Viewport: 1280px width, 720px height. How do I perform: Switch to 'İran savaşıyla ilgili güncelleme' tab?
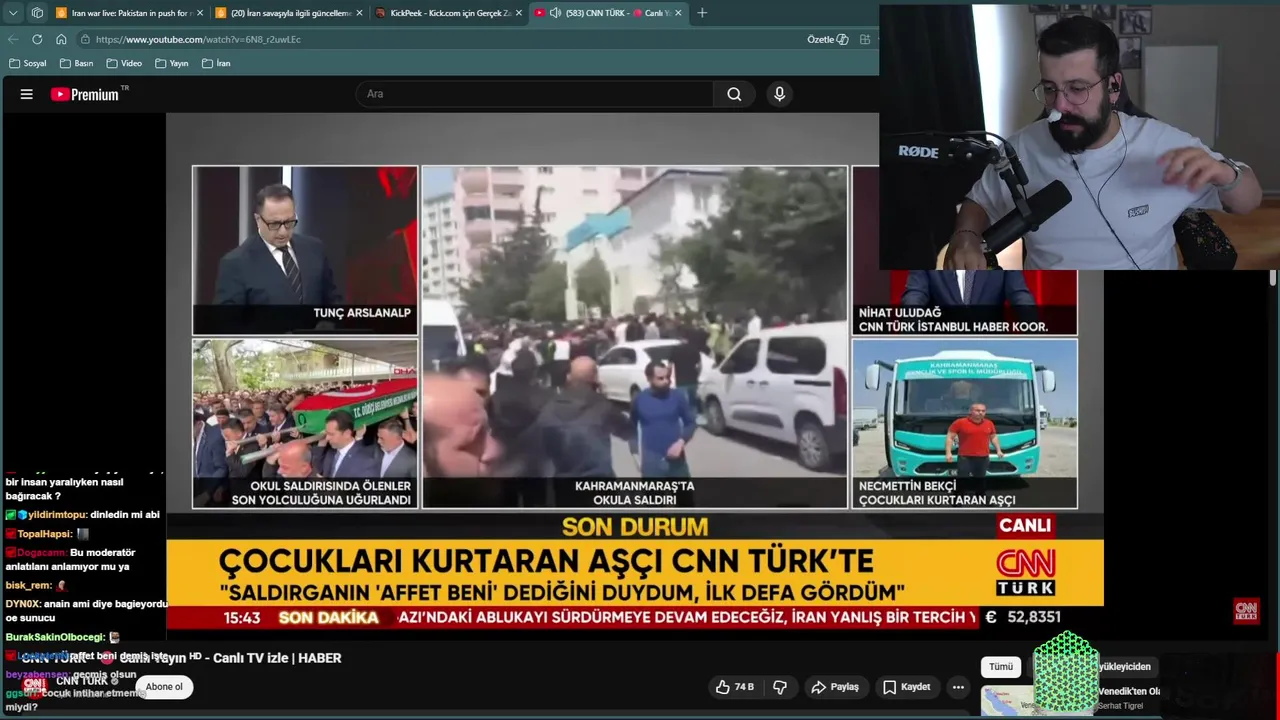tap(290, 13)
